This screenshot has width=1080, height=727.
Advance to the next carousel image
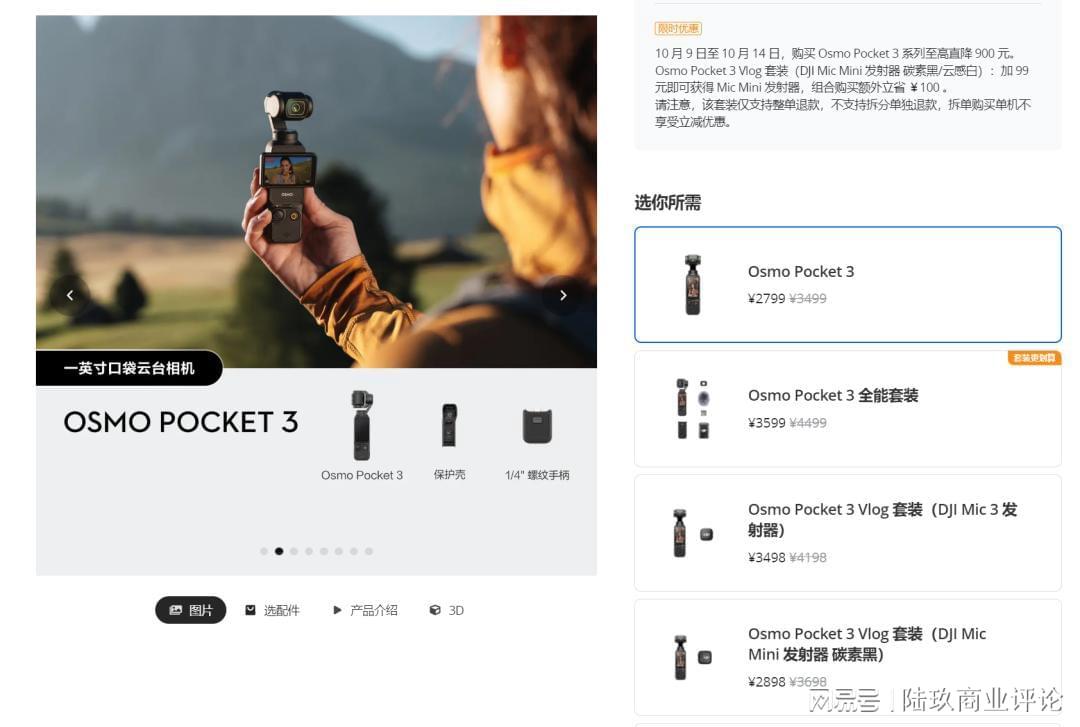tap(563, 295)
